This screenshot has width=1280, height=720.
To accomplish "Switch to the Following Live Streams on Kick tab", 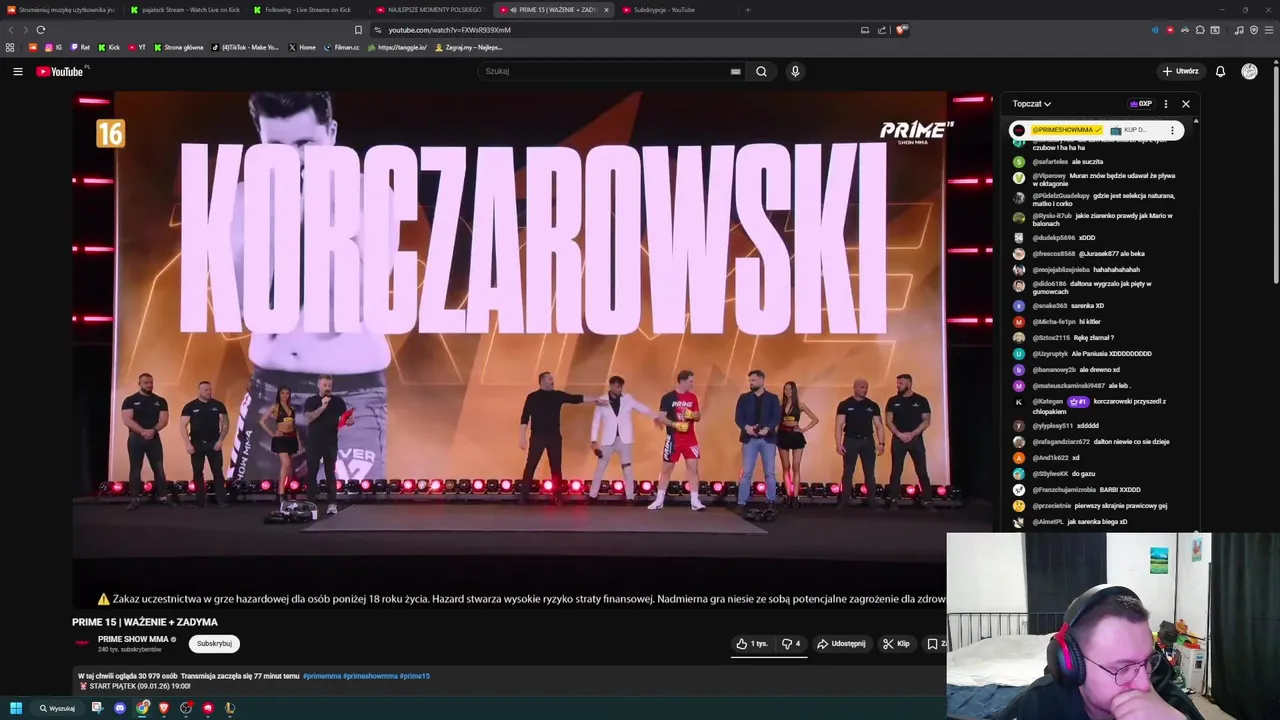I will (x=306, y=10).
